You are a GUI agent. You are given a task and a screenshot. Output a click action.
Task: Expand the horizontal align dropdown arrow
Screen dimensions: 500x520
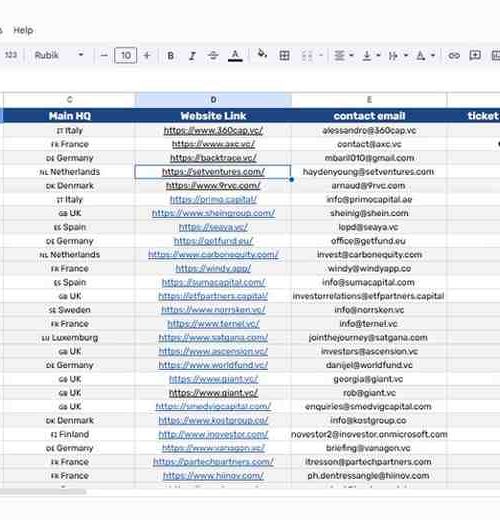[351, 55]
